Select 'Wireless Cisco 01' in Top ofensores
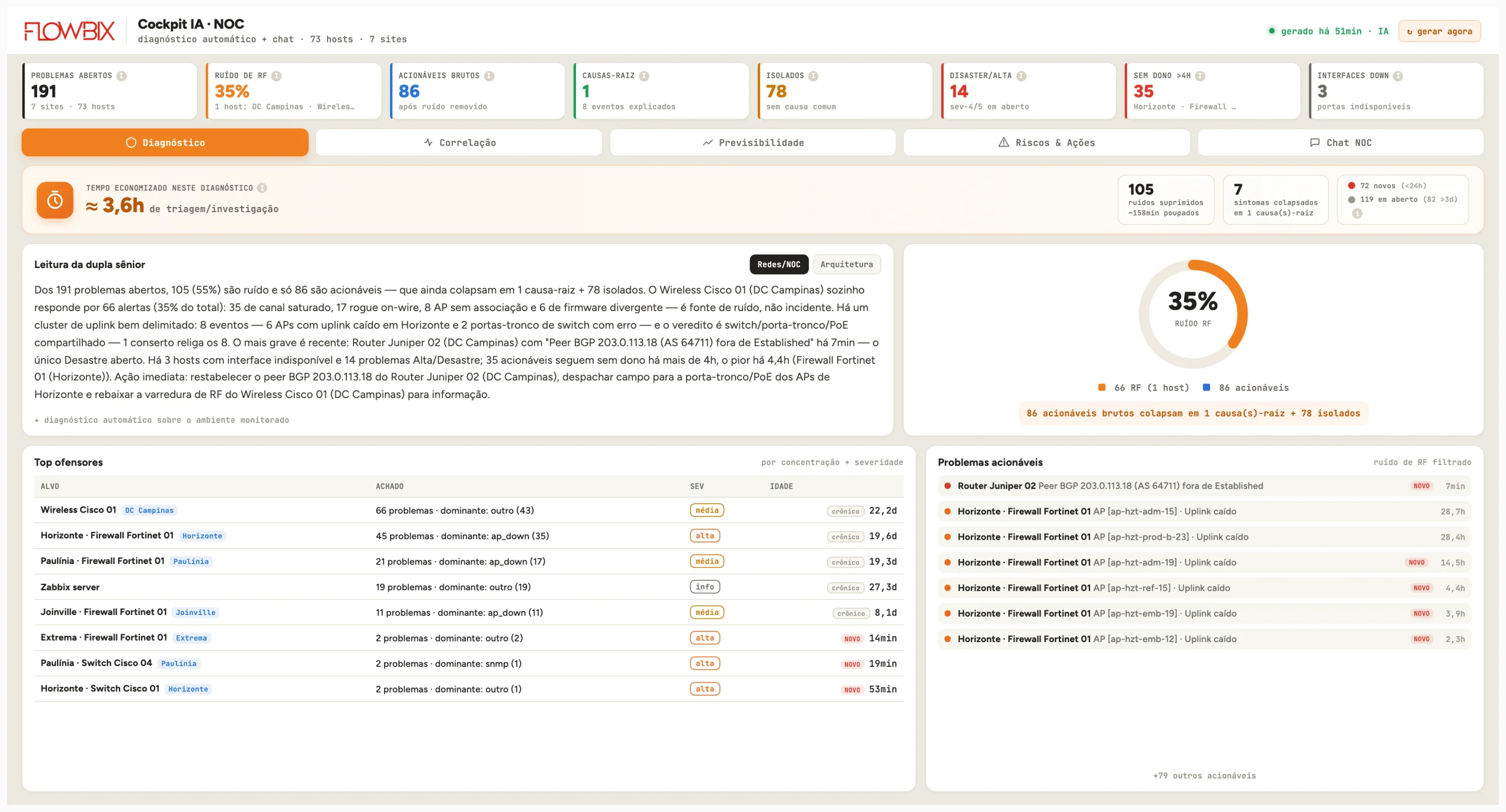The width and height of the screenshot is (1506, 812). click(78, 510)
